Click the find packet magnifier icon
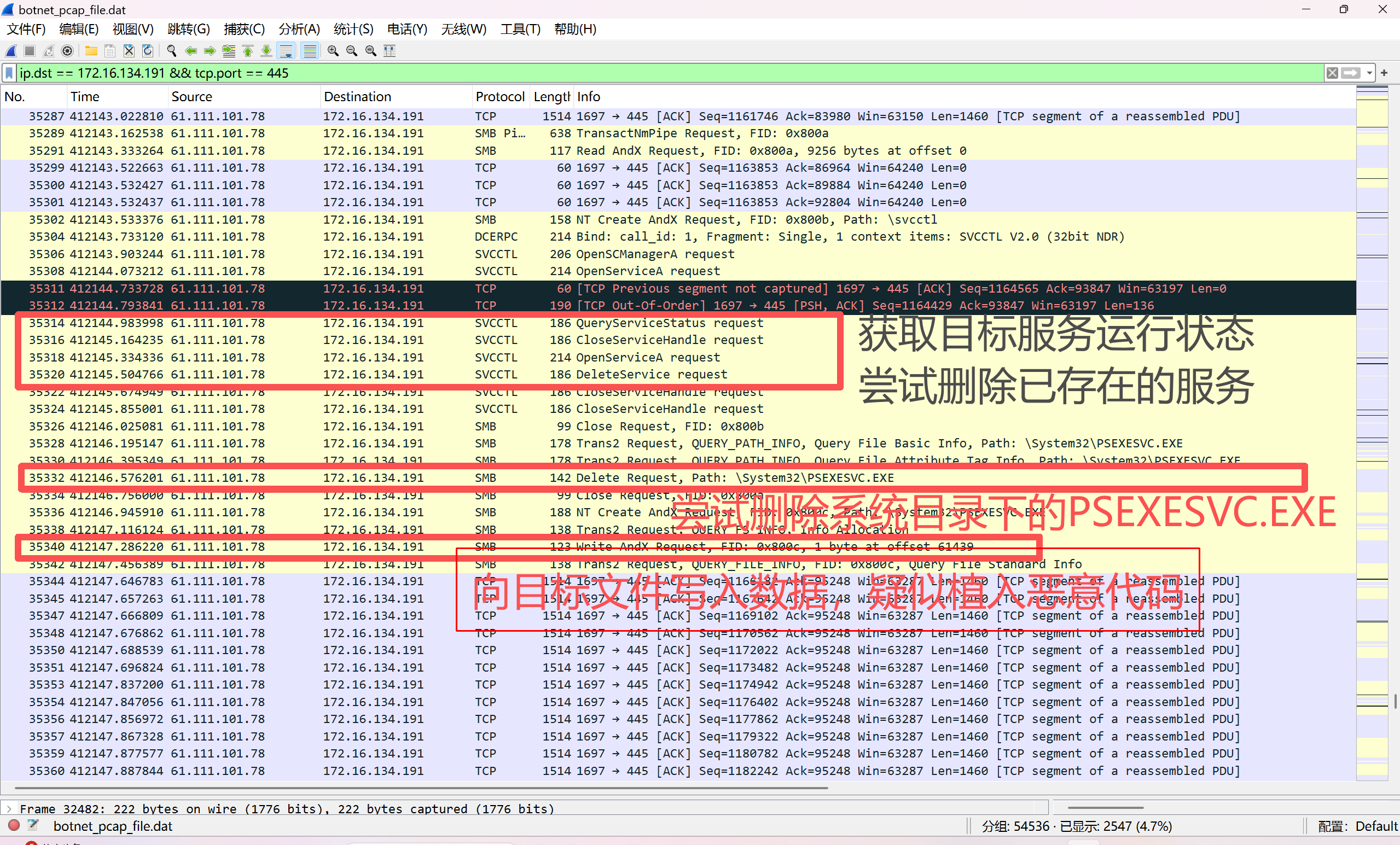 [x=171, y=51]
